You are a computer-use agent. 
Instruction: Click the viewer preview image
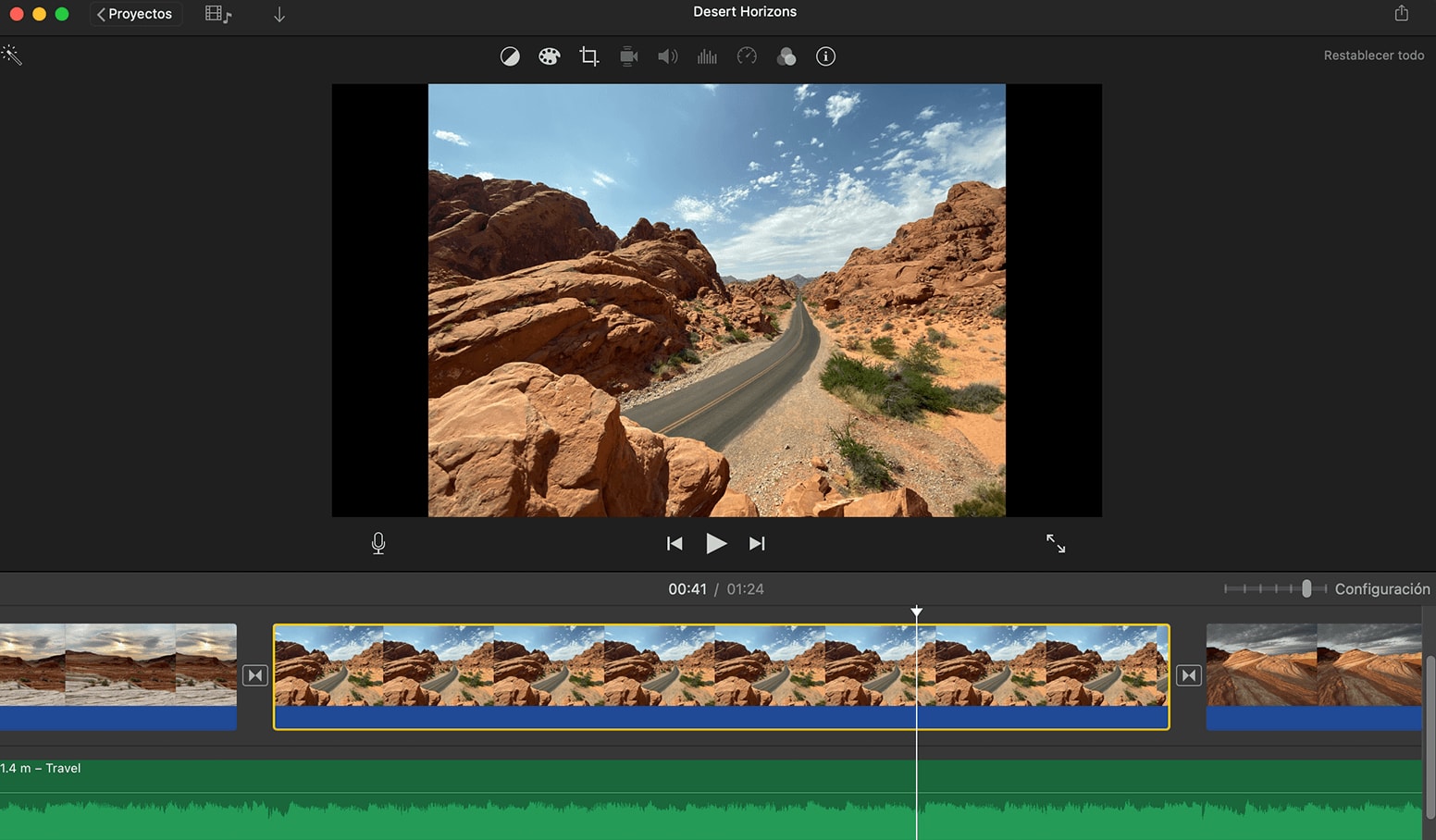(717, 301)
